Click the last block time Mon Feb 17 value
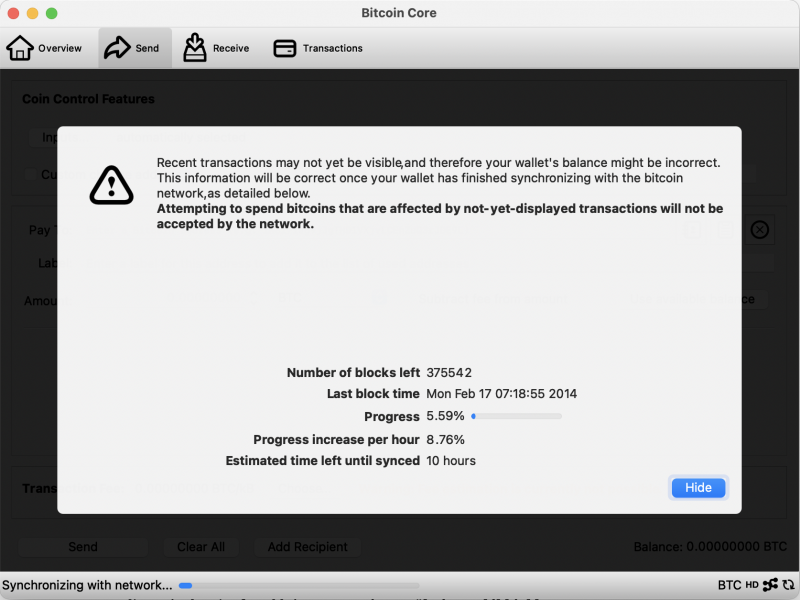This screenshot has height=600, width=800. [502, 394]
